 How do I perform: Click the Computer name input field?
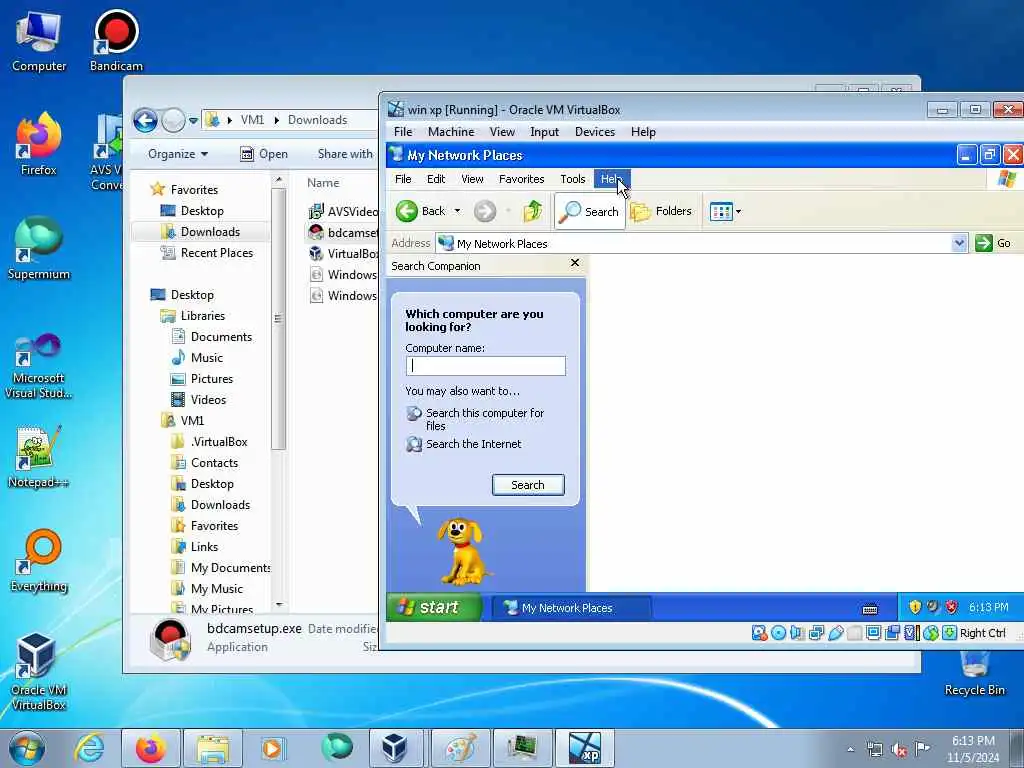(486, 366)
